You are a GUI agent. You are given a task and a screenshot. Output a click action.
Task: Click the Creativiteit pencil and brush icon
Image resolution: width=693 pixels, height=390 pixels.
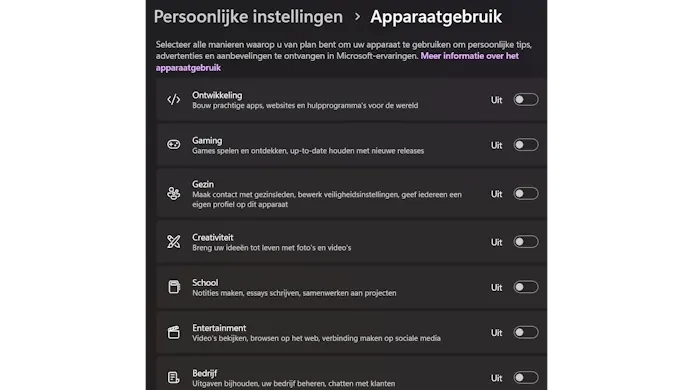pyautogui.click(x=173, y=242)
